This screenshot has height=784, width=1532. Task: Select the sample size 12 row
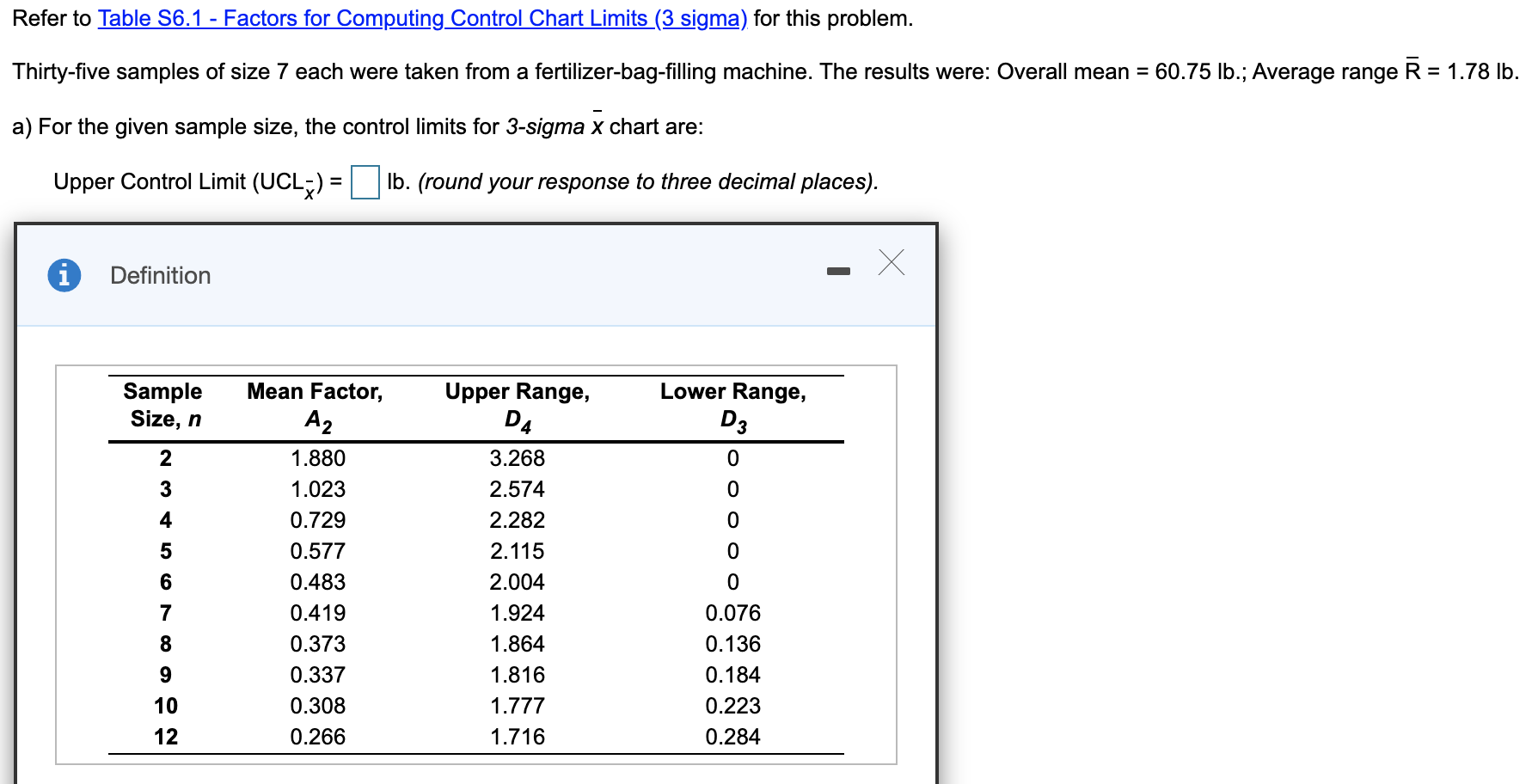(165, 736)
